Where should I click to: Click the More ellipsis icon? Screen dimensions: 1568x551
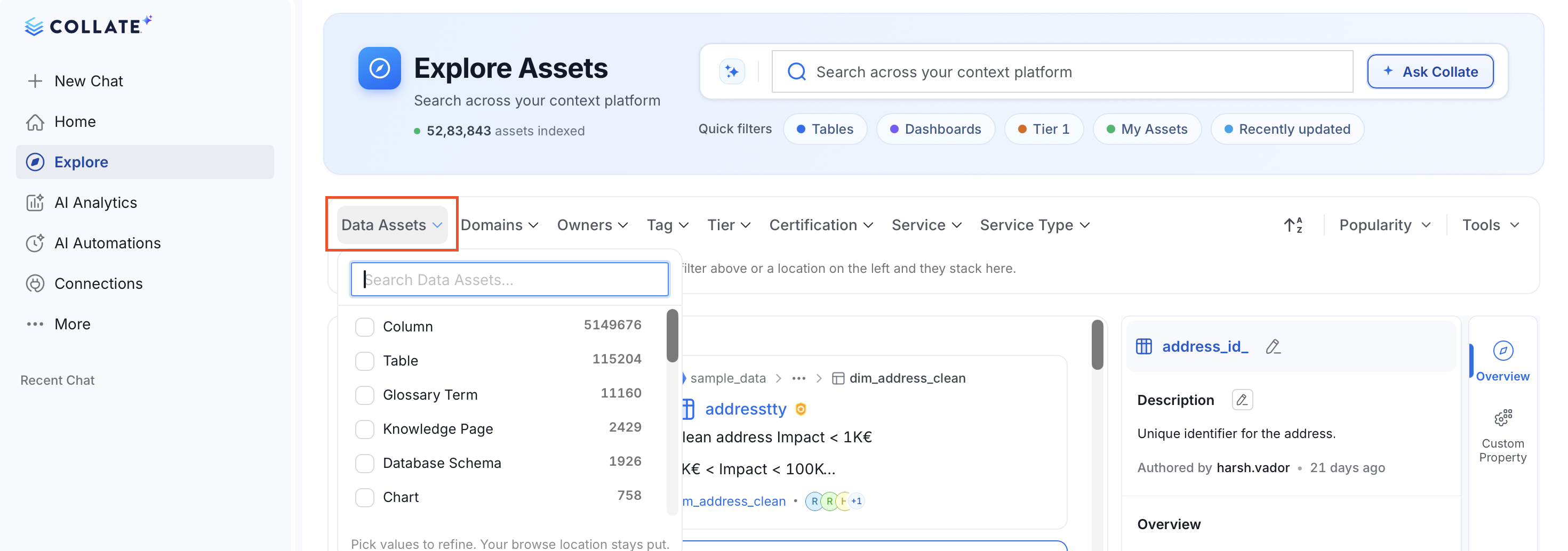[35, 324]
